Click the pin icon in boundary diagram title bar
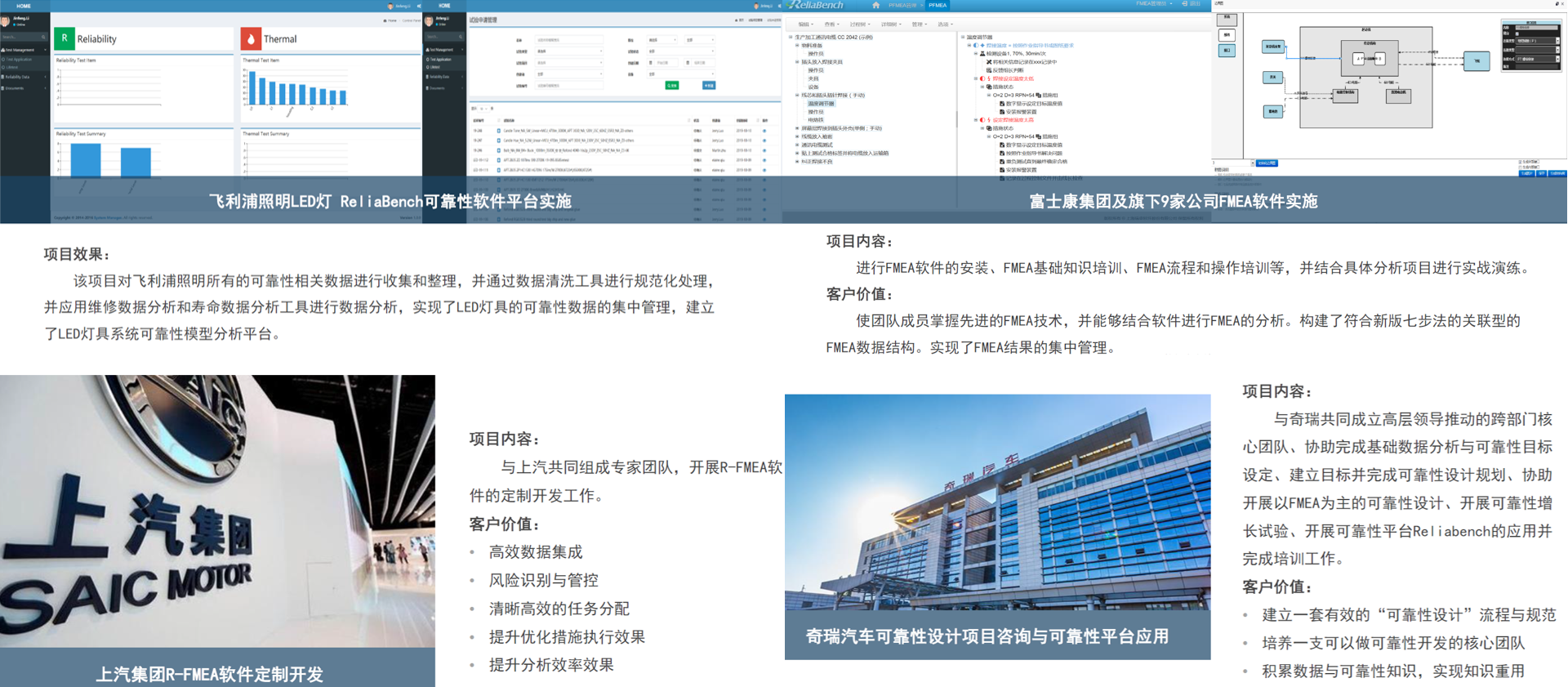This screenshot has width=1568, height=687. (1557, 4)
